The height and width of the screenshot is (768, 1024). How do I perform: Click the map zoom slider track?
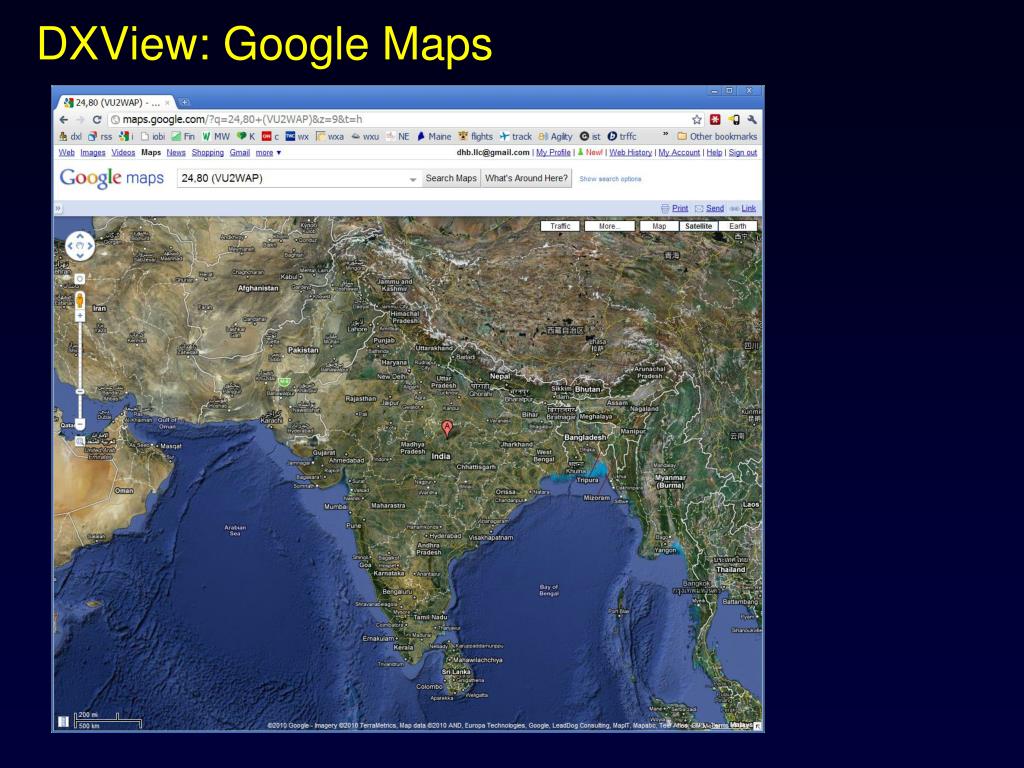(80, 370)
